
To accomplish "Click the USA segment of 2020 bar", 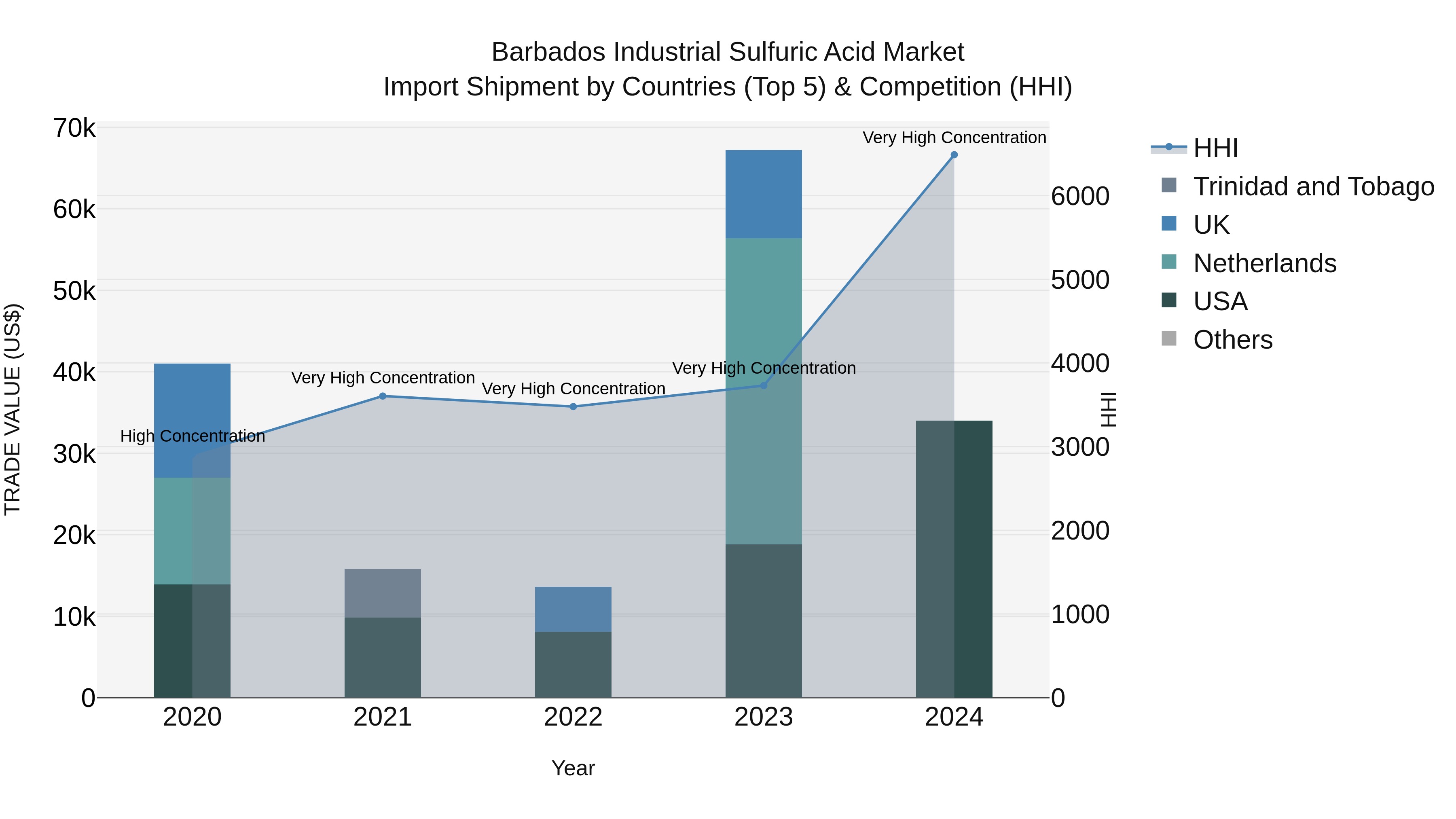I will (192, 641).
